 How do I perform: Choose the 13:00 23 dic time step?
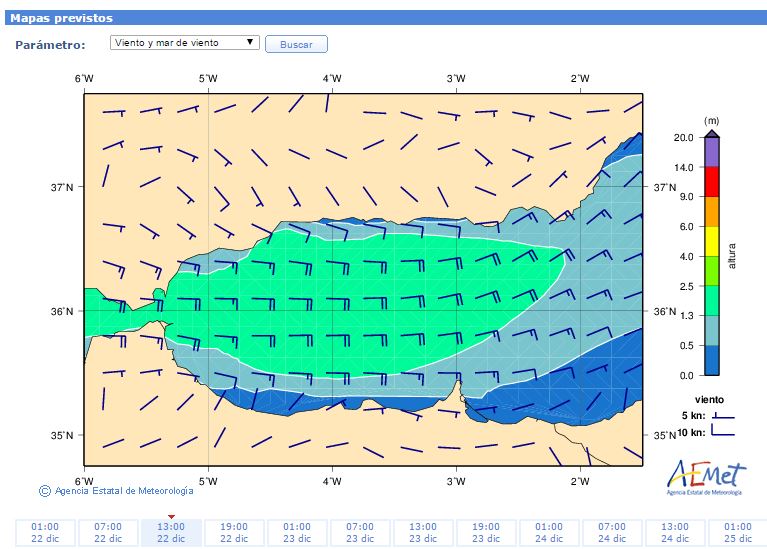click(423, 532)
